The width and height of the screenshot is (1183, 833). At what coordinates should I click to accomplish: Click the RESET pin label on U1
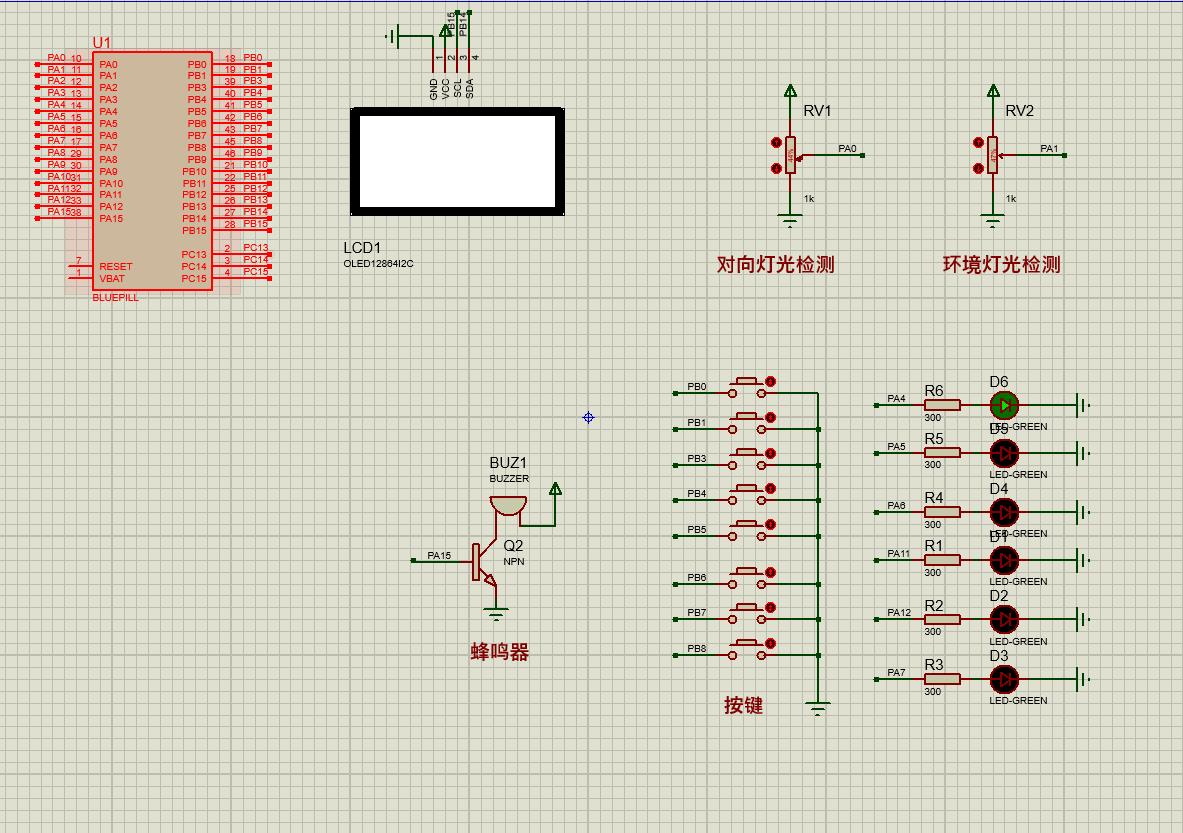tap(115, 266)
